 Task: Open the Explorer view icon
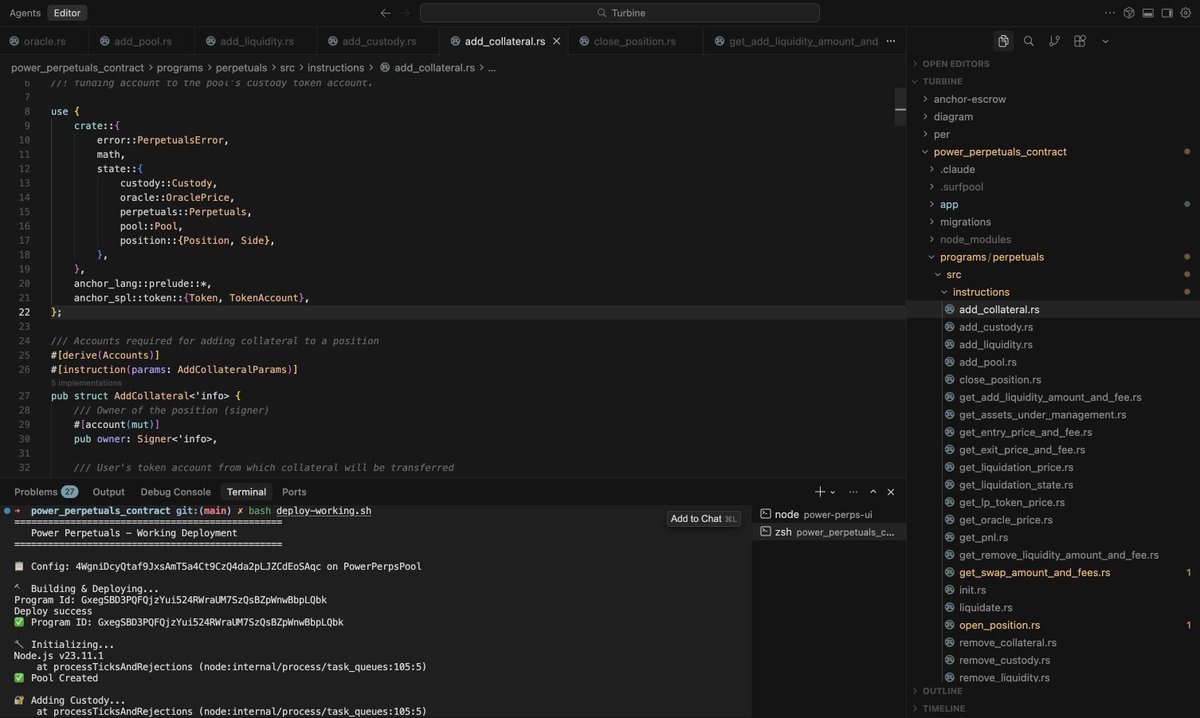pos(1003,41)
